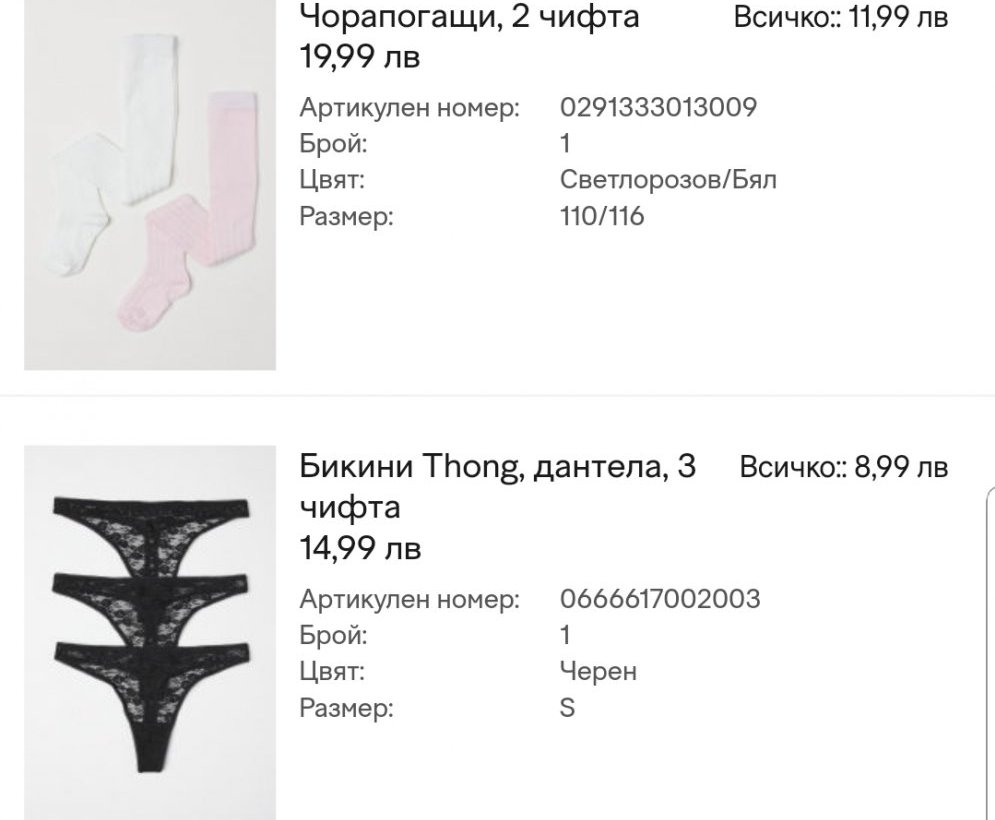The height and width of the screenshot is (820, 995).
Task: Click the Размер label under tights
Action: 346,217
